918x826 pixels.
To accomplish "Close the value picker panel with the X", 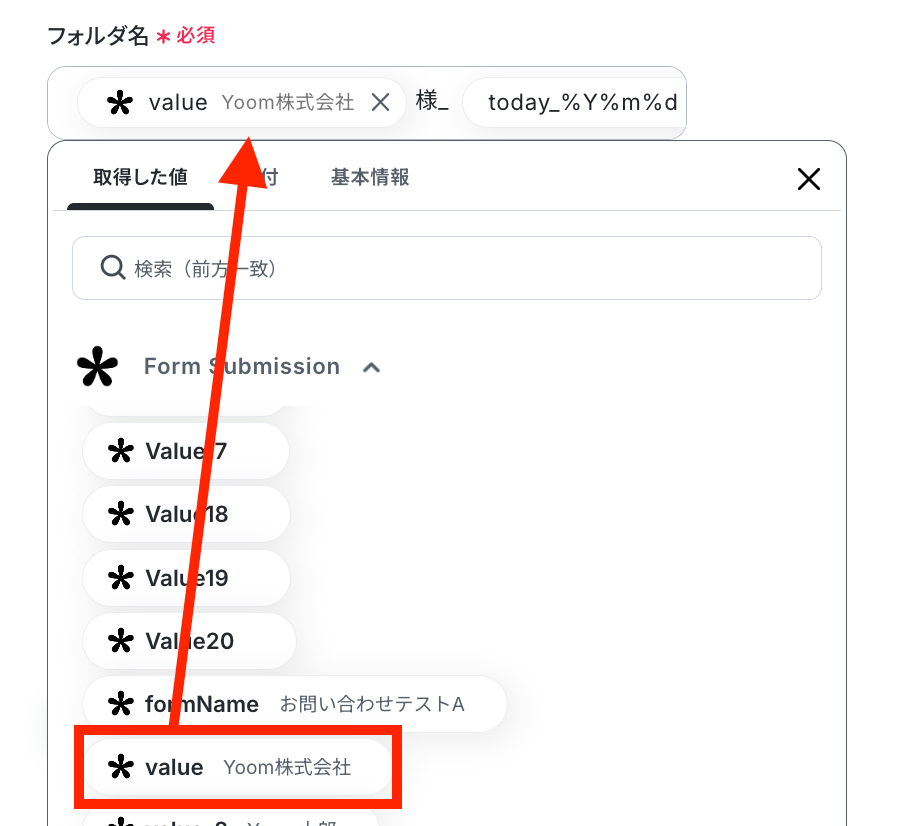I will point(809,179).
